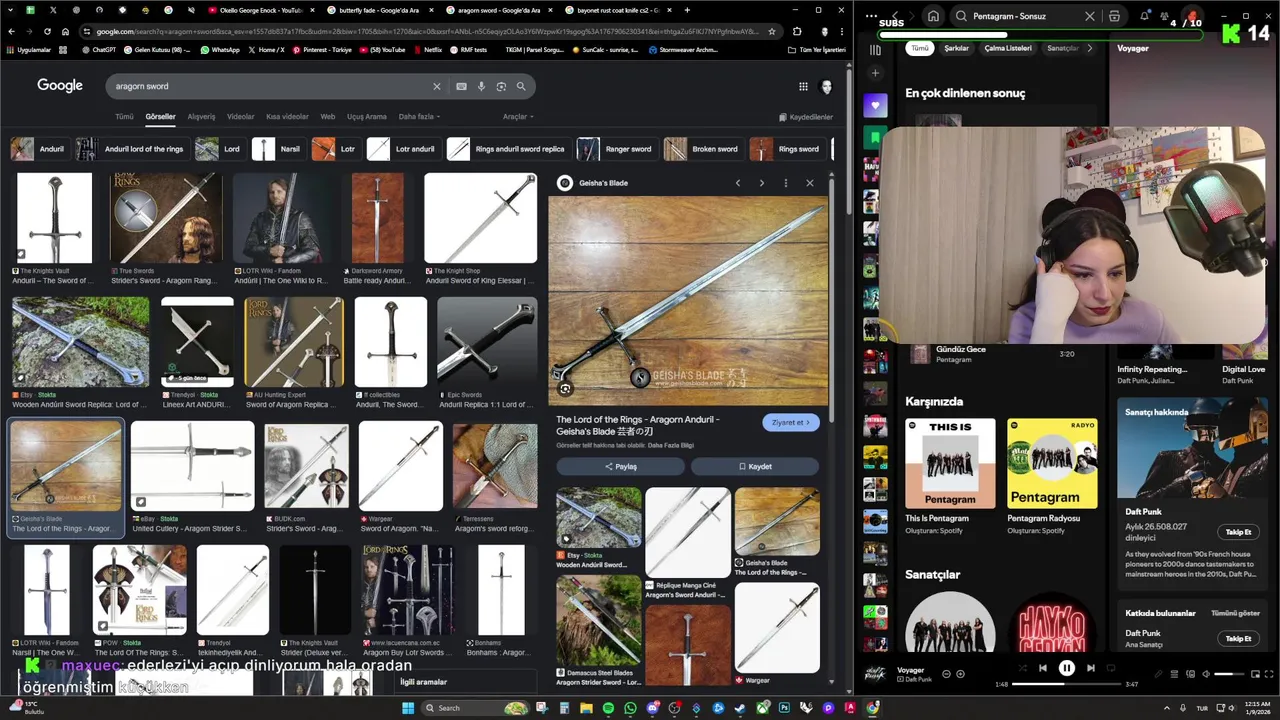
Task: Open Kısa videolar tab
Action: [287, 117]
